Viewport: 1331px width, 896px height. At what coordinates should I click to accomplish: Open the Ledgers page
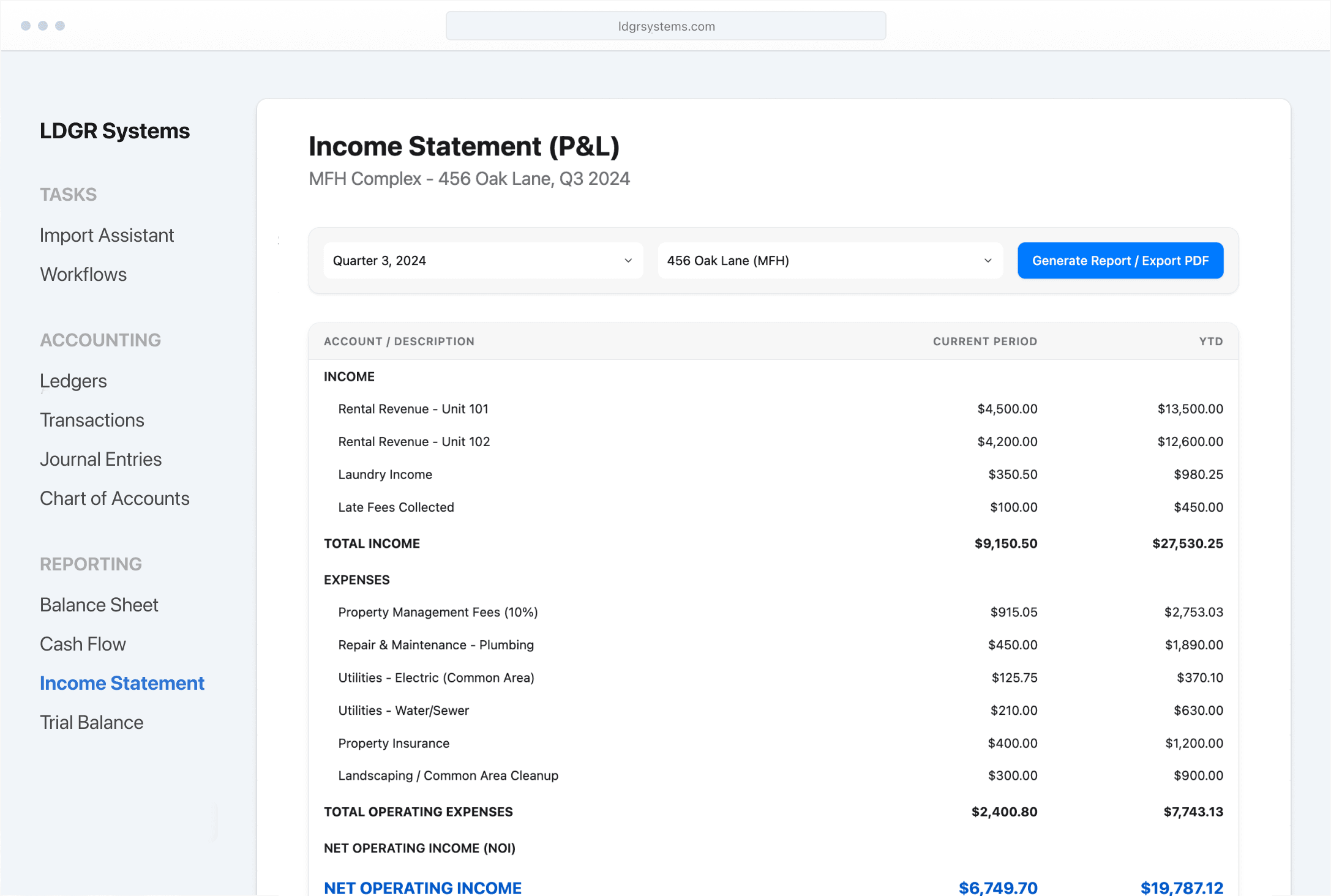point(73,381)
